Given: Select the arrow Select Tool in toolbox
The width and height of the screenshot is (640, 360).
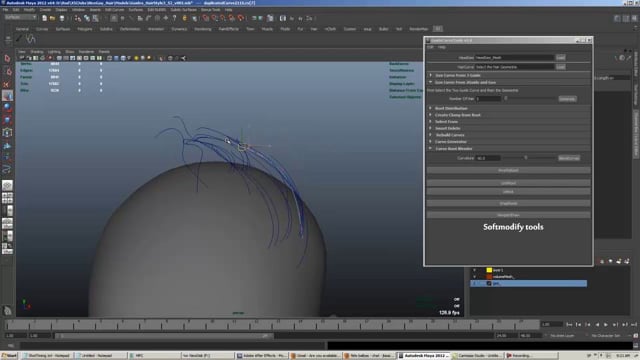Looking at the screenshot, I should point(7,59).
